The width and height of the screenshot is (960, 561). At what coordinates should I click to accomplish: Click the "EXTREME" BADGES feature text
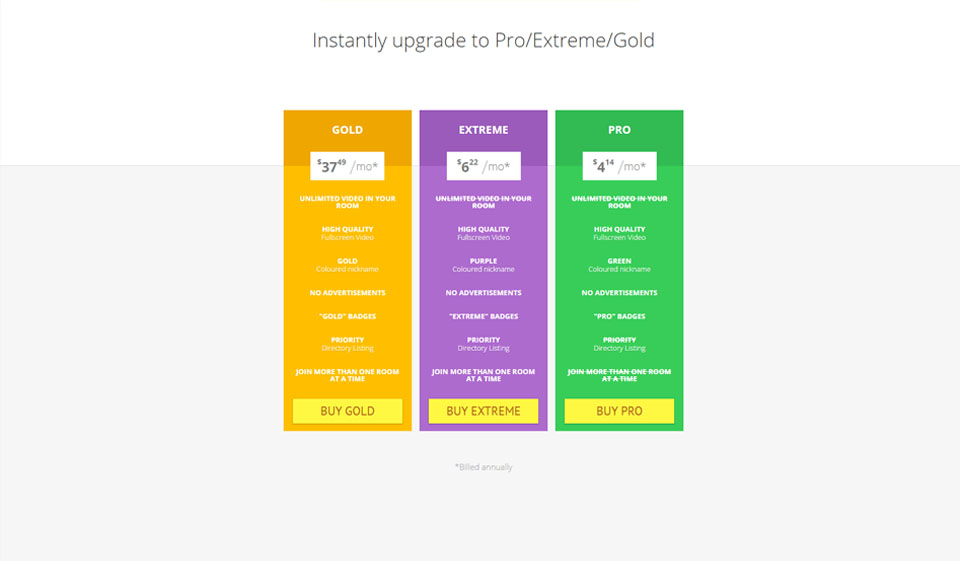(x=483, y=317)
